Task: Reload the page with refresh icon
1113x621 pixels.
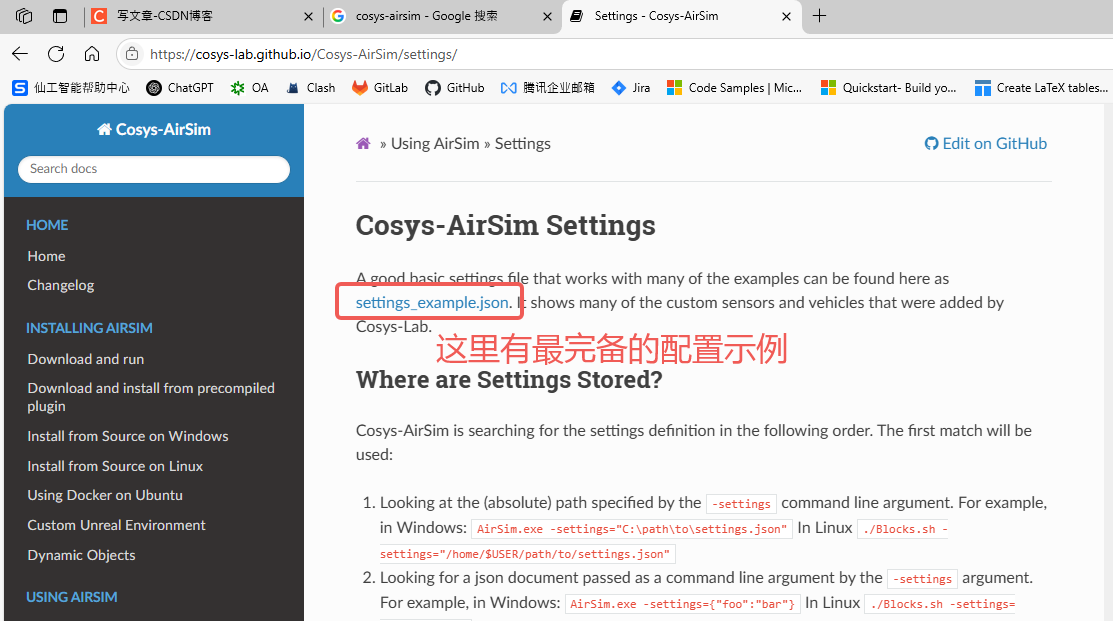Action: point(56,54)
